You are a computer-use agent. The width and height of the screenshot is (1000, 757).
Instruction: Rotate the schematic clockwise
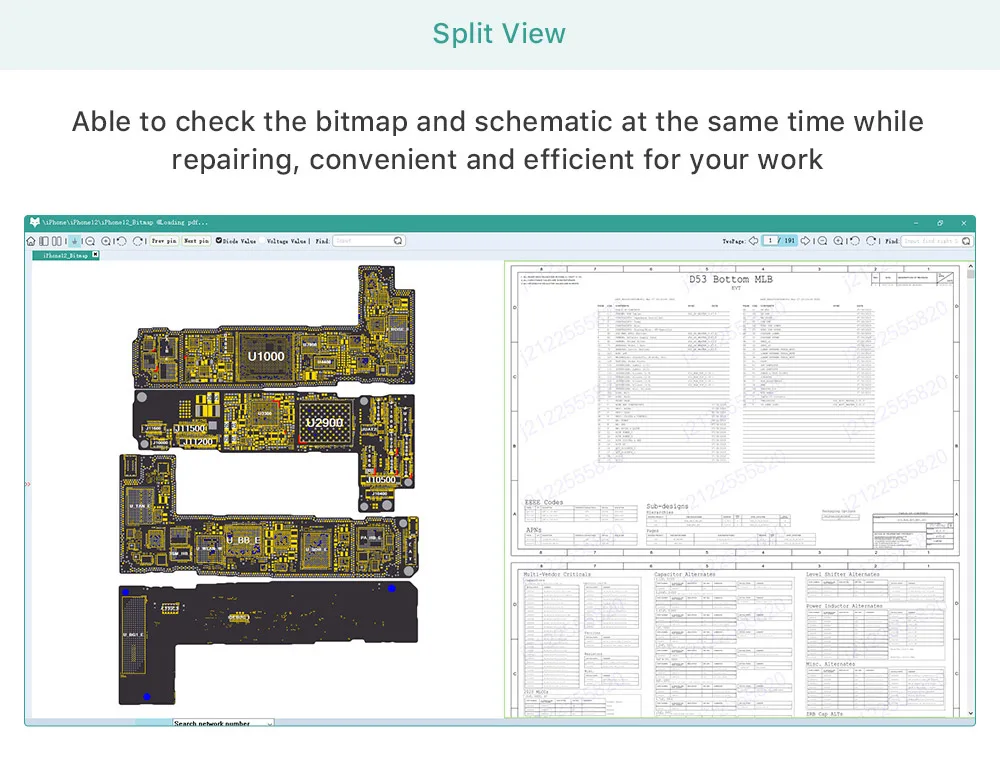tap(871, 241)
